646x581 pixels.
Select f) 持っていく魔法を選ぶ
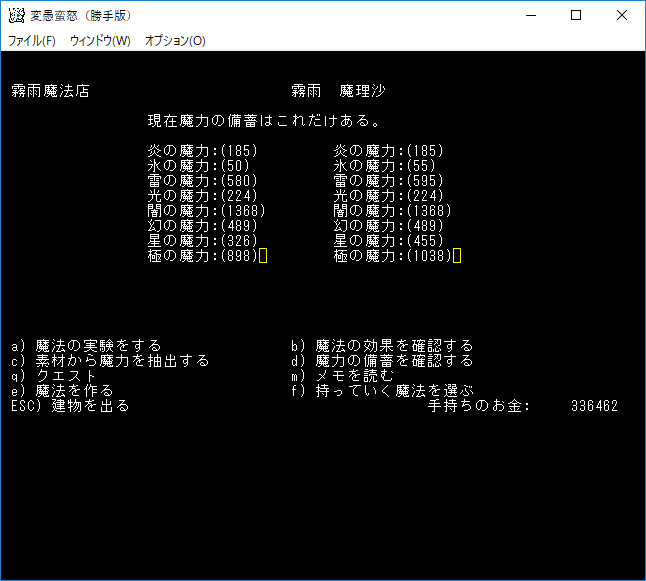tap(382, 390)
